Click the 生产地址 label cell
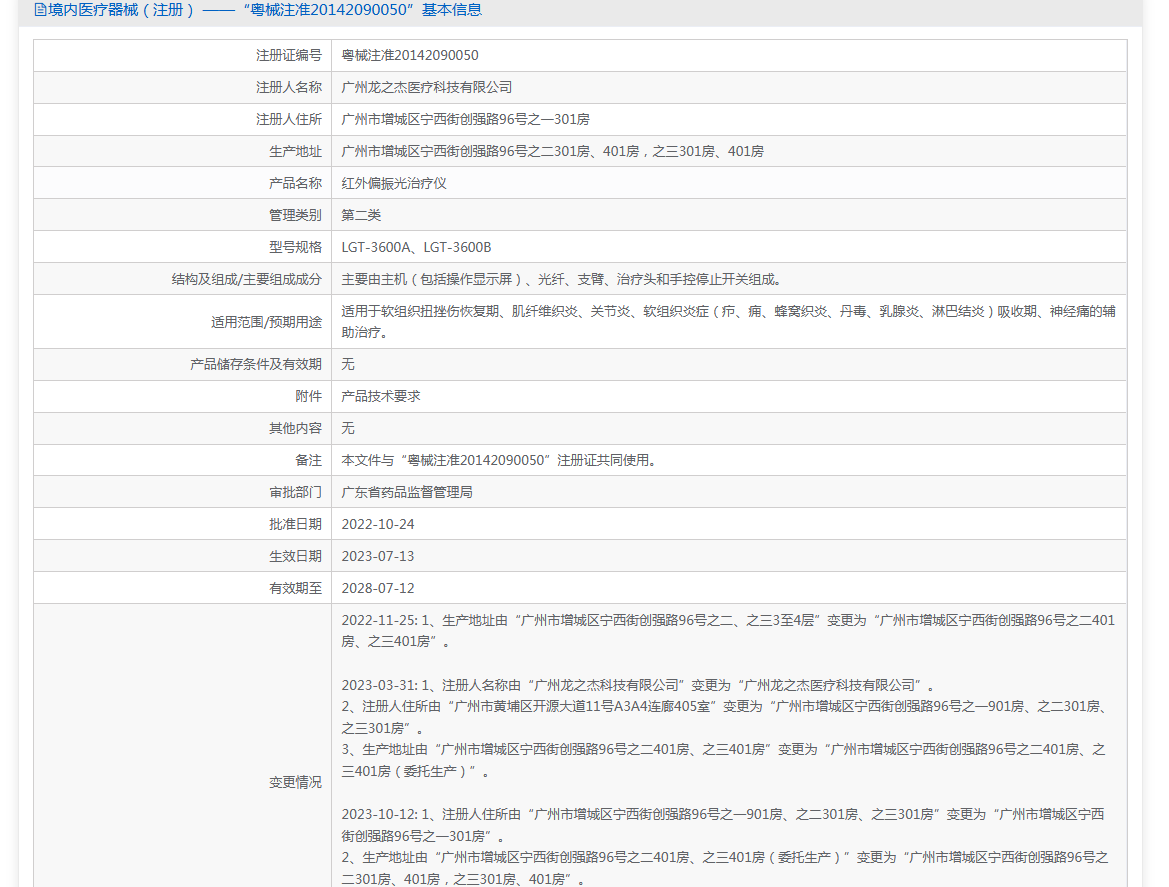 tap(183, 151)
